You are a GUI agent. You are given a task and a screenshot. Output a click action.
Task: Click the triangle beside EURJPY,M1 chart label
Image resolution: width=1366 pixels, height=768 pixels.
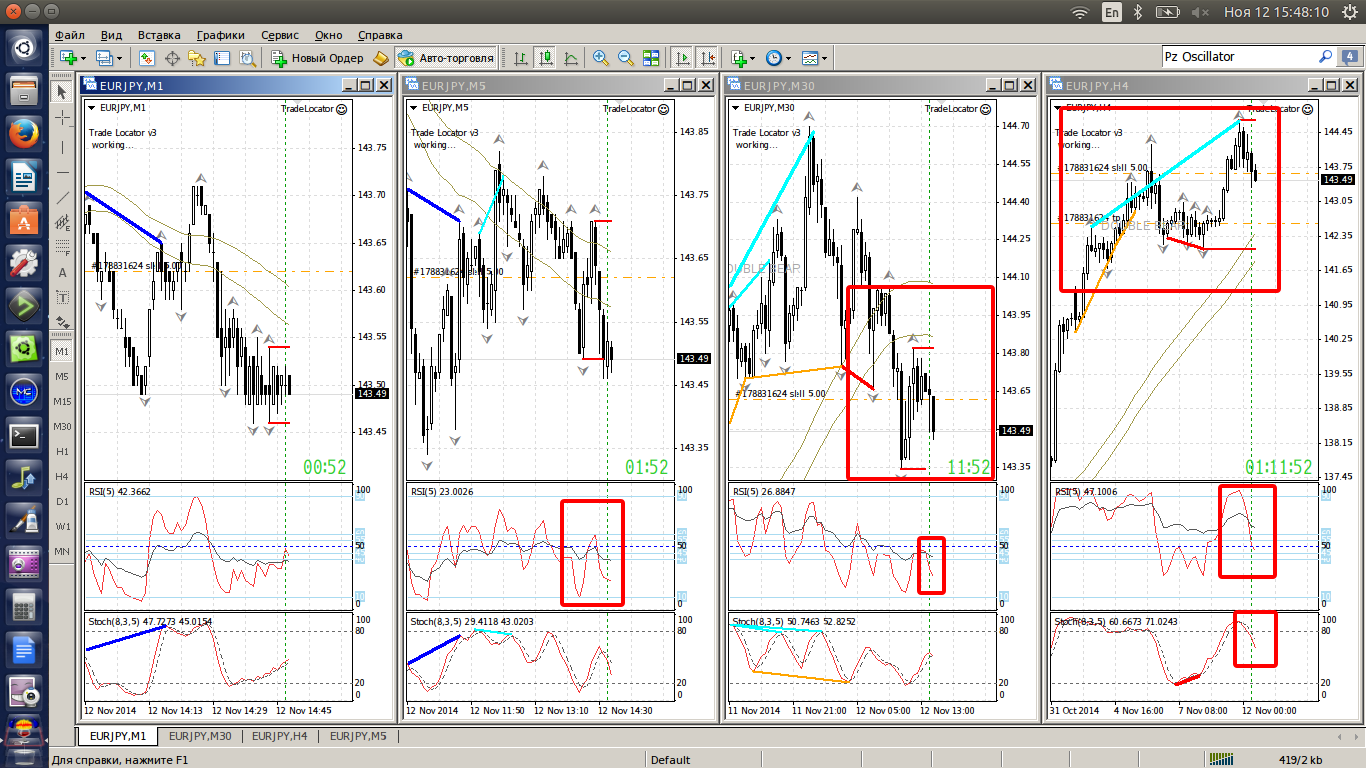tap(92, 107)
